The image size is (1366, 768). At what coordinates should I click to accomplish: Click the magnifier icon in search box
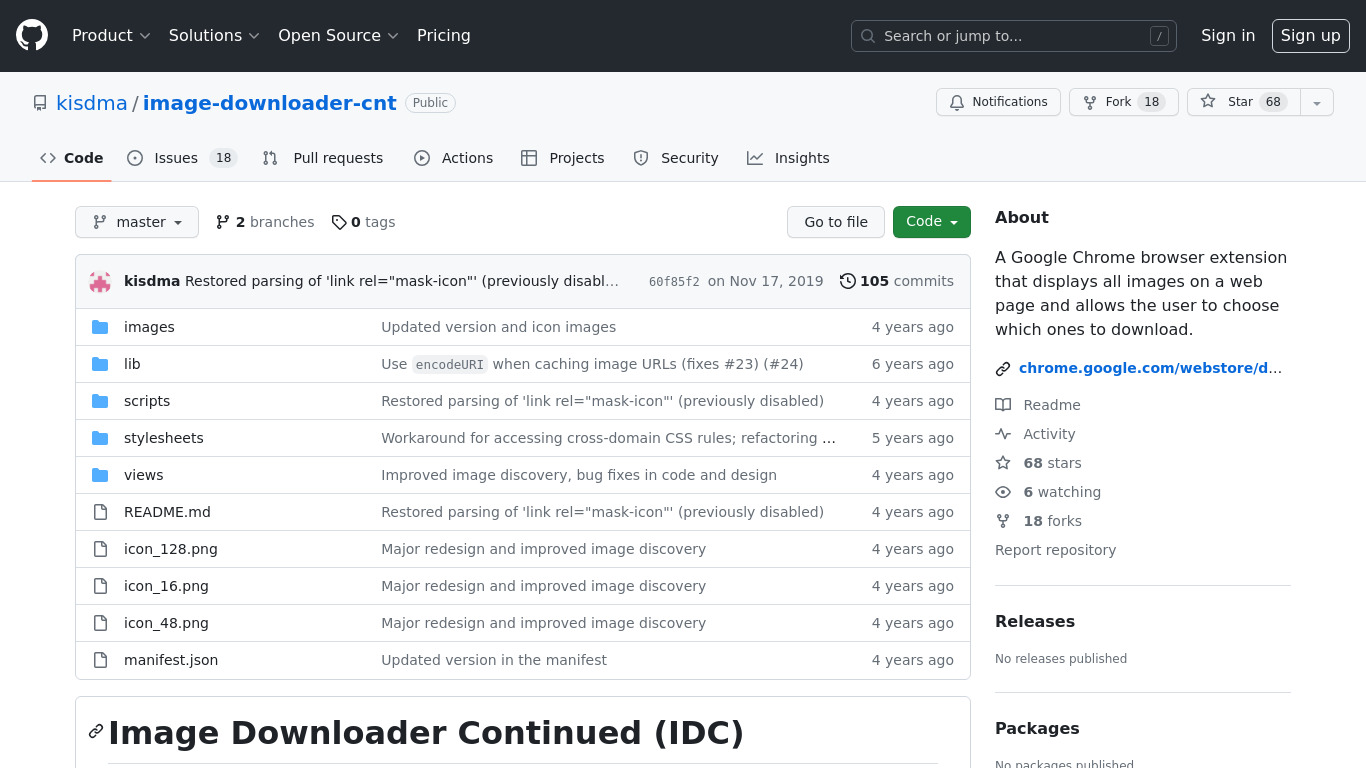868,36
